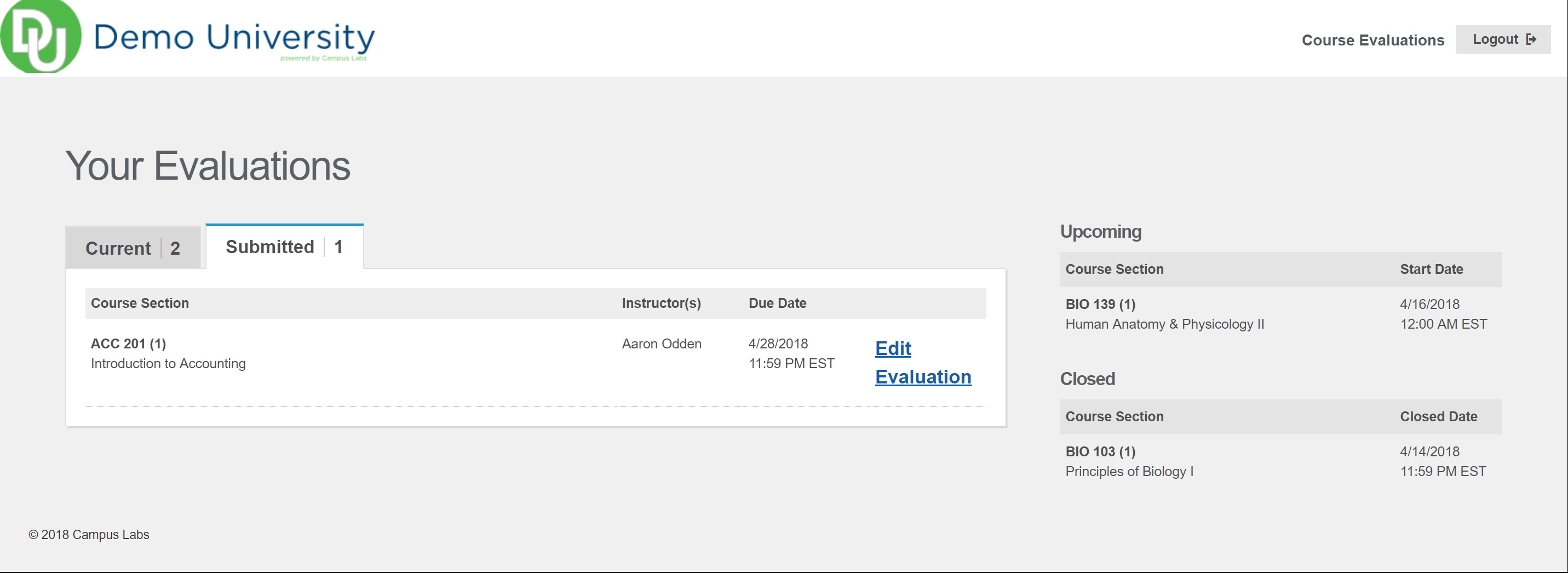Click the Demo University title text
Viewport: 1568px width, 573px height.
pos(234,38)
